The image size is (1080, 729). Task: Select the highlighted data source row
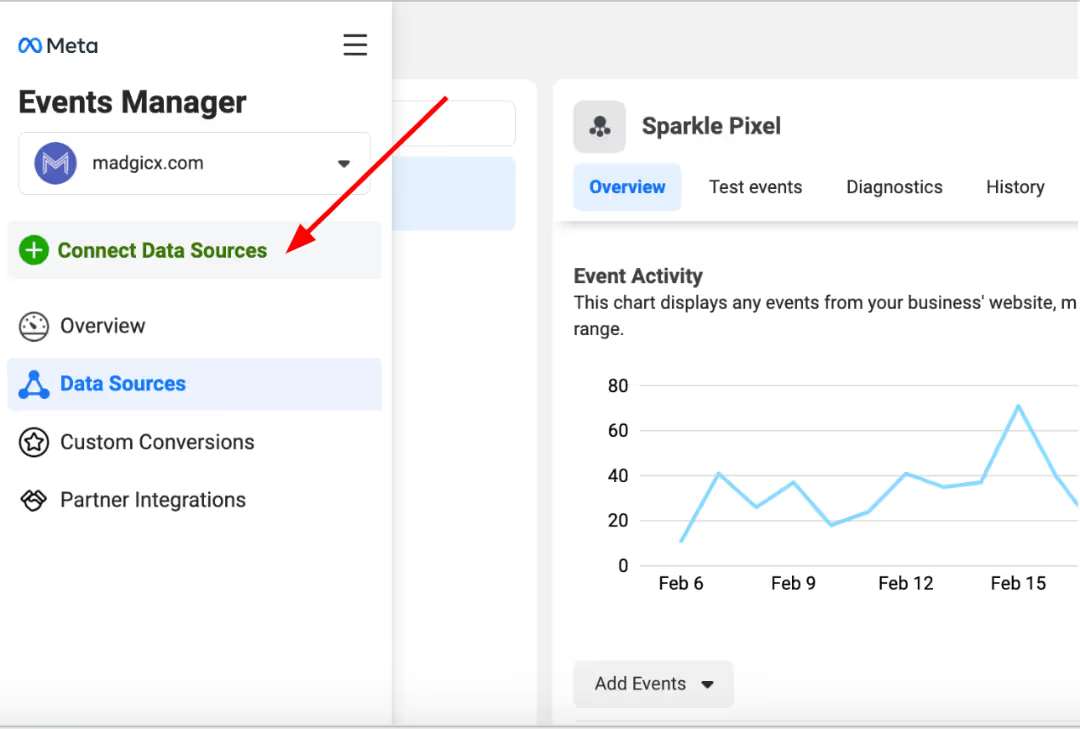pyautogui.click(x=454, y=193)
